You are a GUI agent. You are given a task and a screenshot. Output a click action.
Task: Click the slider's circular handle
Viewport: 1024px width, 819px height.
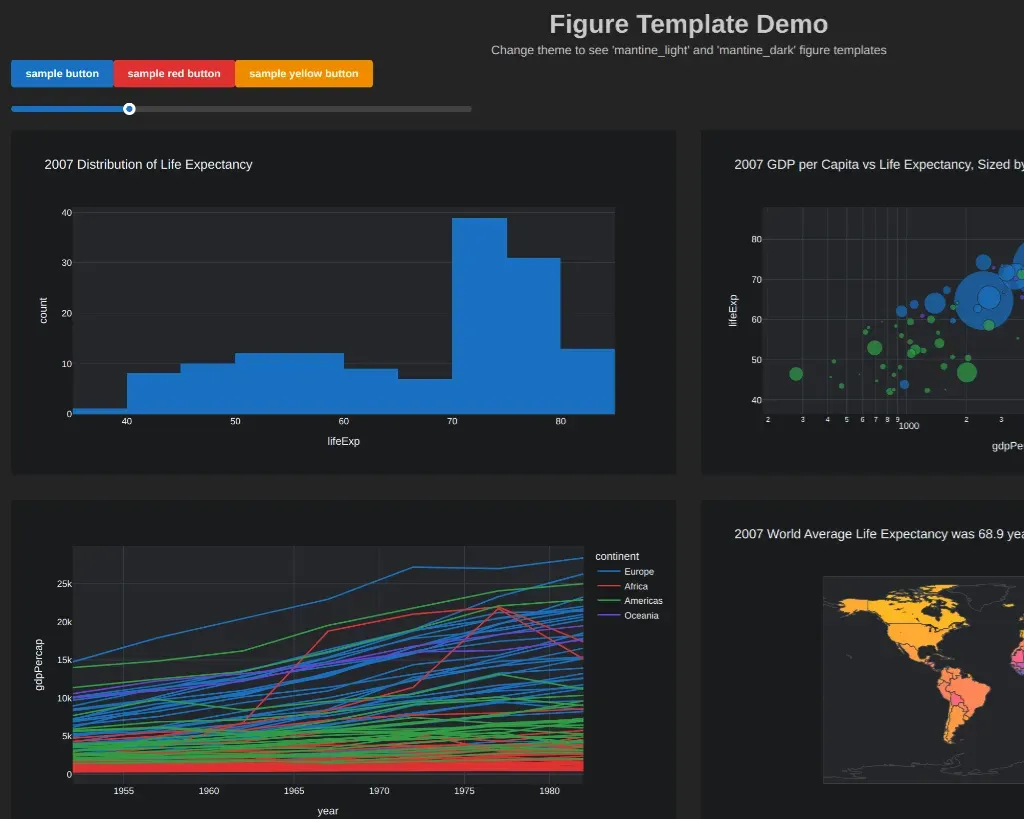(x=129, y=109)
